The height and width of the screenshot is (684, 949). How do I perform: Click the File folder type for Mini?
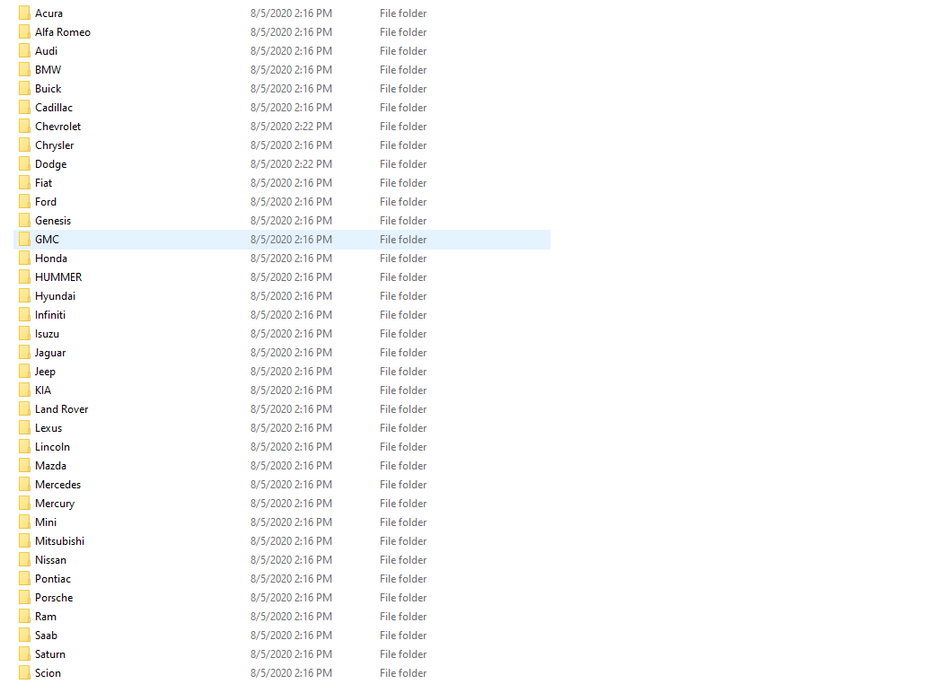(403, 522)
